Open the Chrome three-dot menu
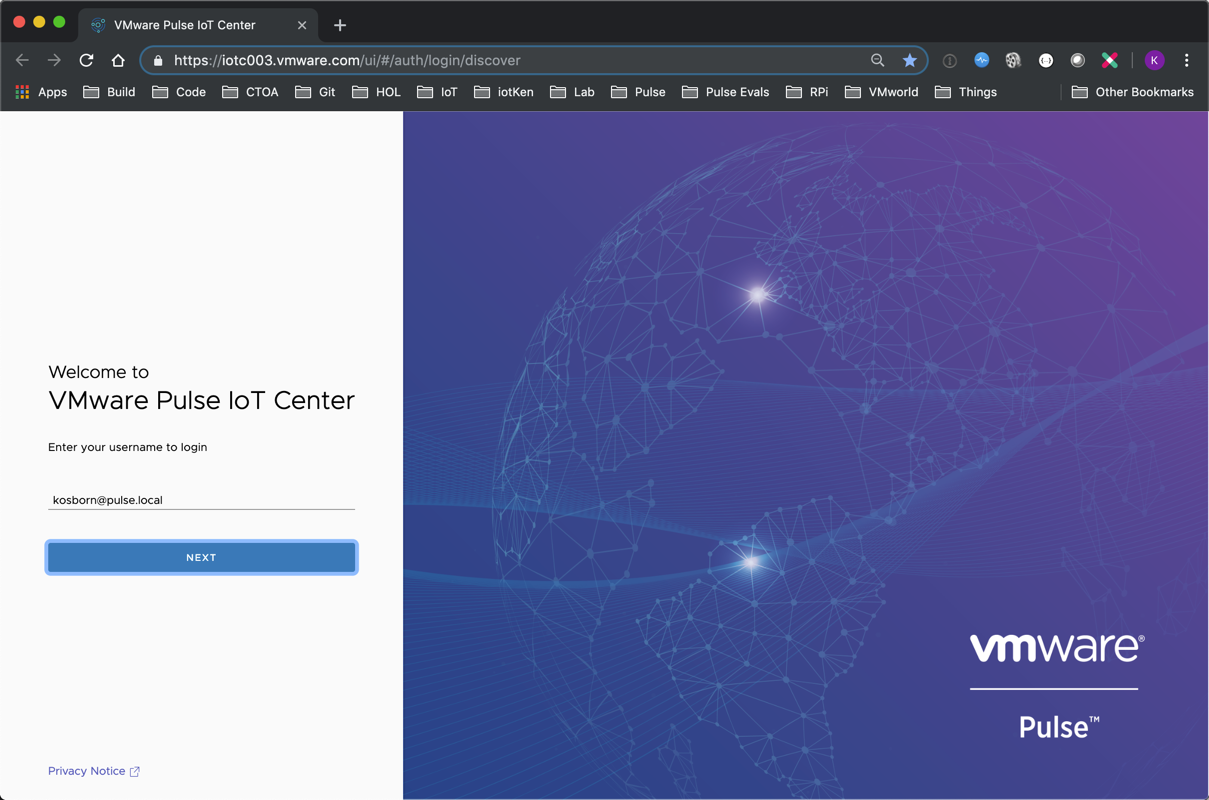The image size is (1209, 800). tap(1187, 60)
